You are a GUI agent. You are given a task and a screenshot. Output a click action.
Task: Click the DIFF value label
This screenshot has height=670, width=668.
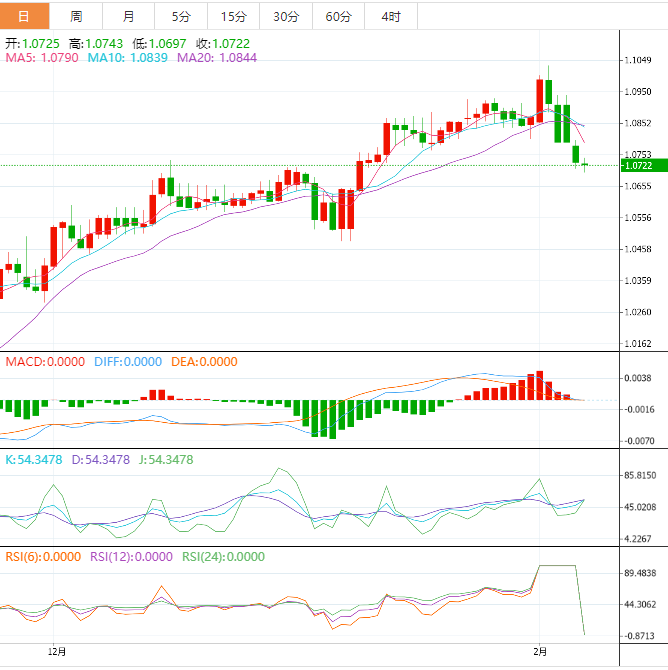128,361
